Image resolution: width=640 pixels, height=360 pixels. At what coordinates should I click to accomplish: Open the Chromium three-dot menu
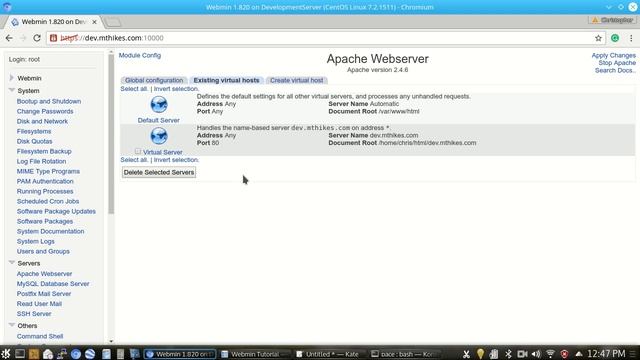(631, 38)
